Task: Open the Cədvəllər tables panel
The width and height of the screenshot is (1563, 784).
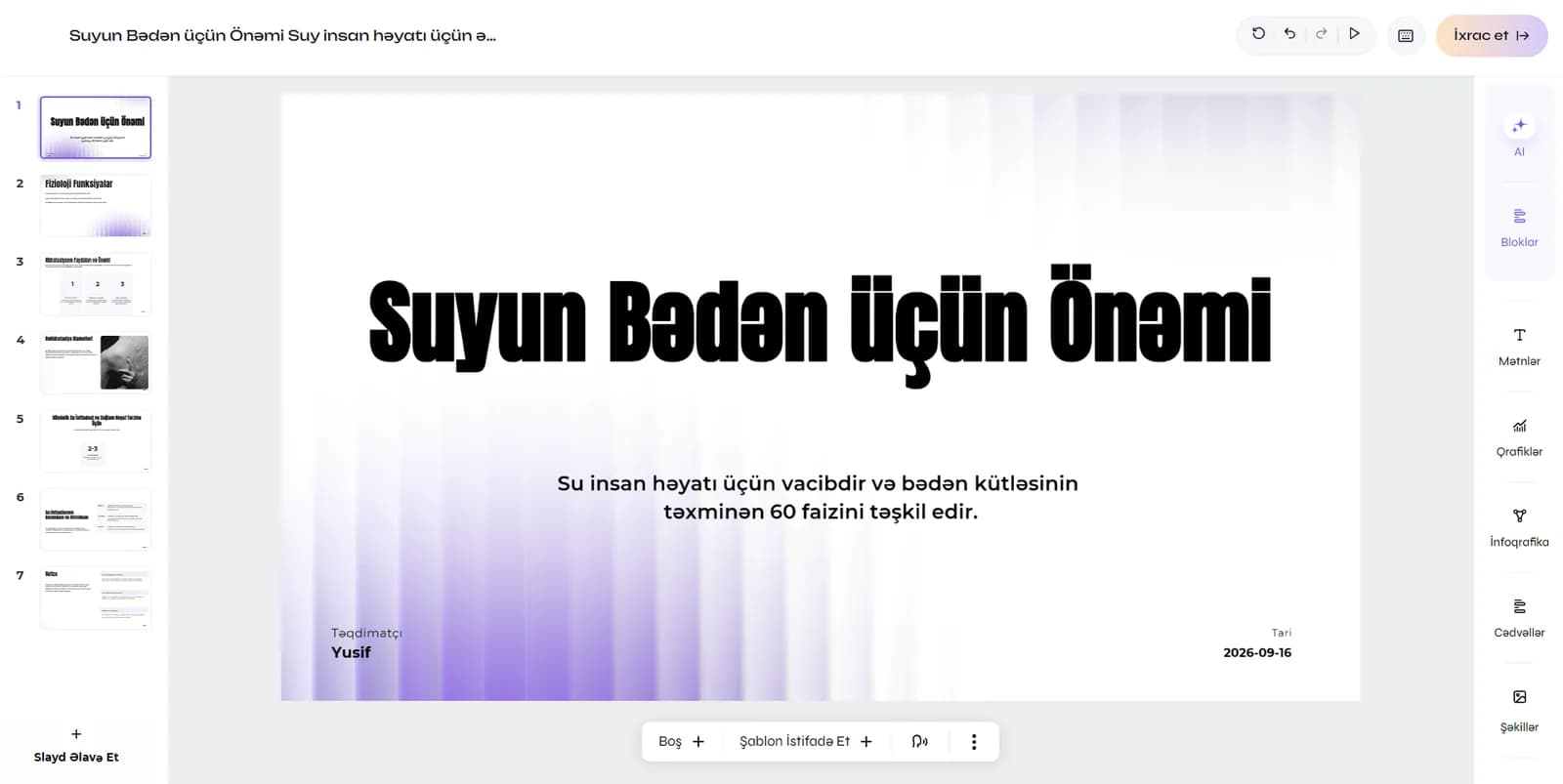Action: click(x=1519, y=618)
